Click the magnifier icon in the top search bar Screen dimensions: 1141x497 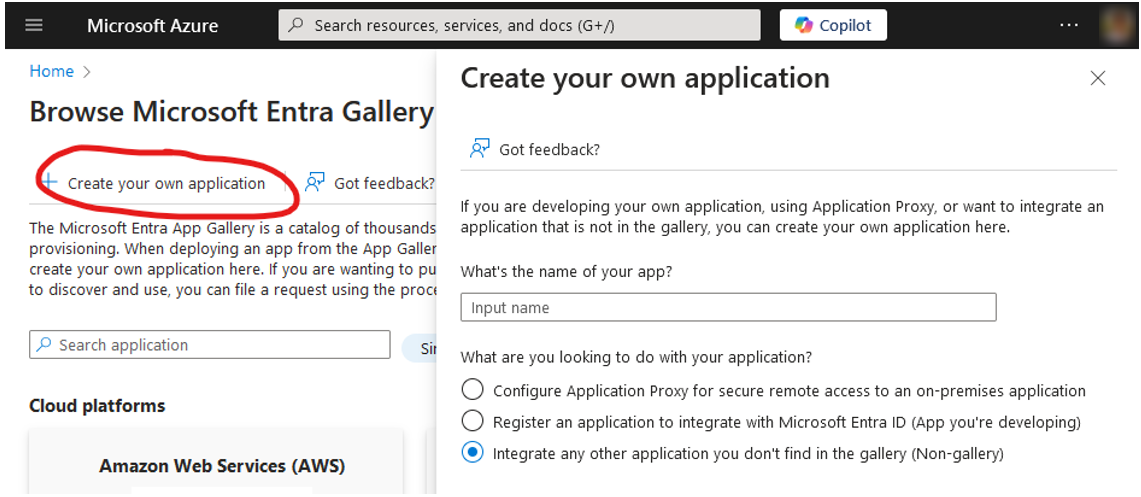tap(295, 25)
